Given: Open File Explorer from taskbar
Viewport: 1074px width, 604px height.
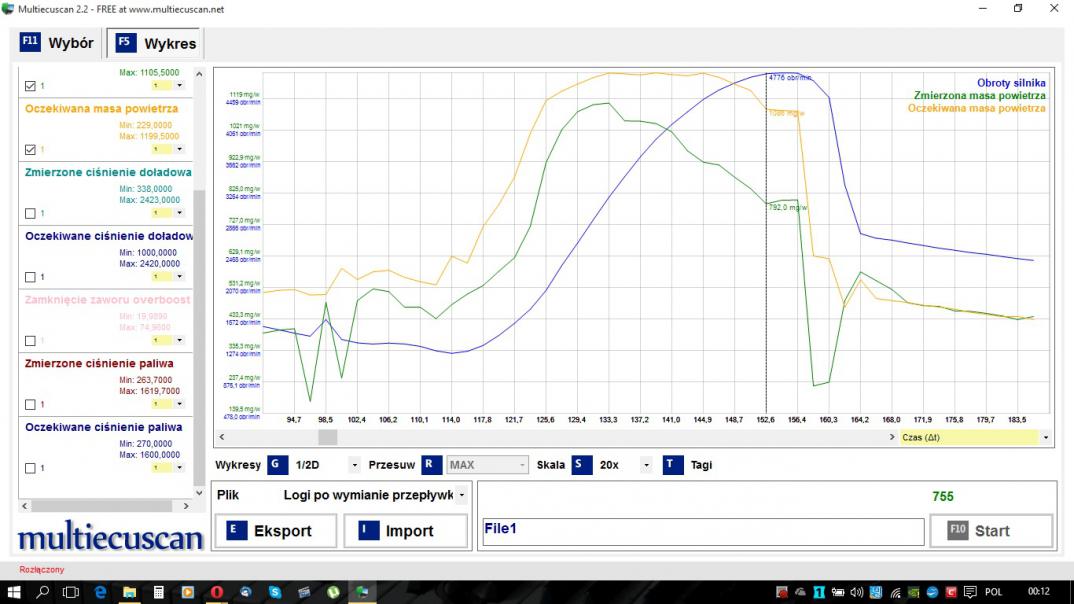Looking at the screenshot, I should pos(129,592).
